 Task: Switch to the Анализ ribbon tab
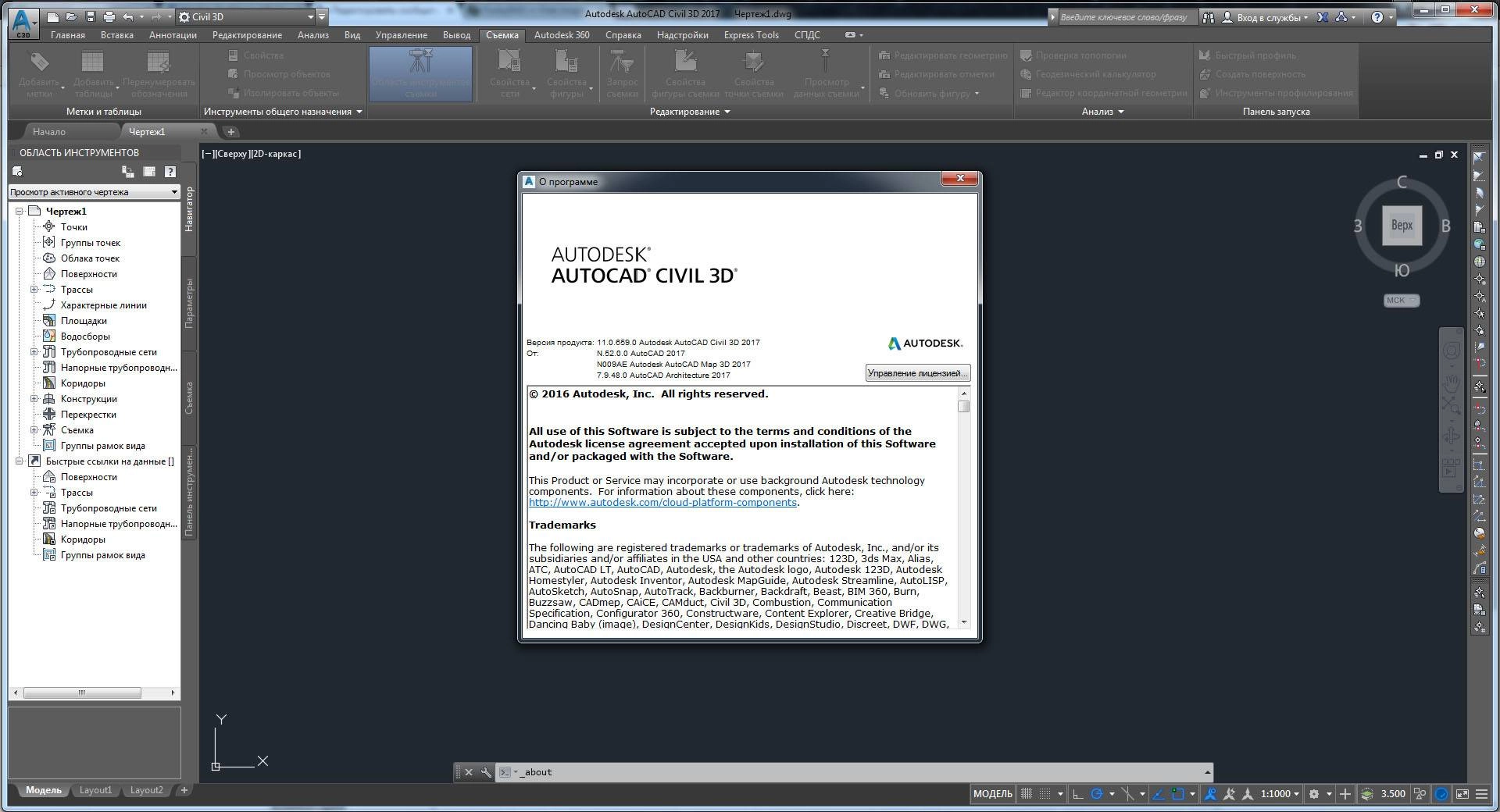pyautogui.click(x=313, y=35)
